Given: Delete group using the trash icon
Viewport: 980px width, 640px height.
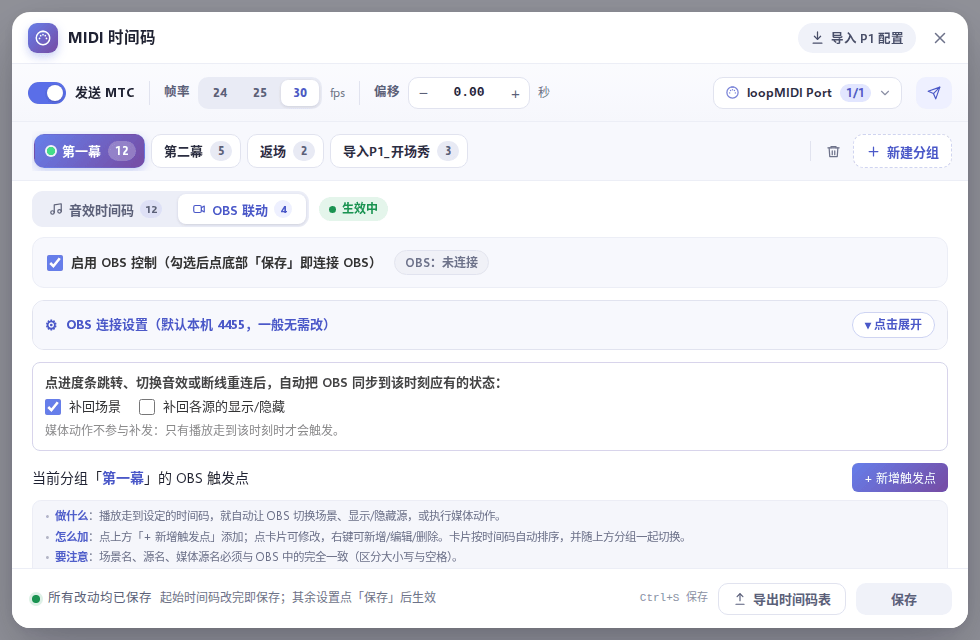Looking at the screenshot, I should (x=833, y=152).
